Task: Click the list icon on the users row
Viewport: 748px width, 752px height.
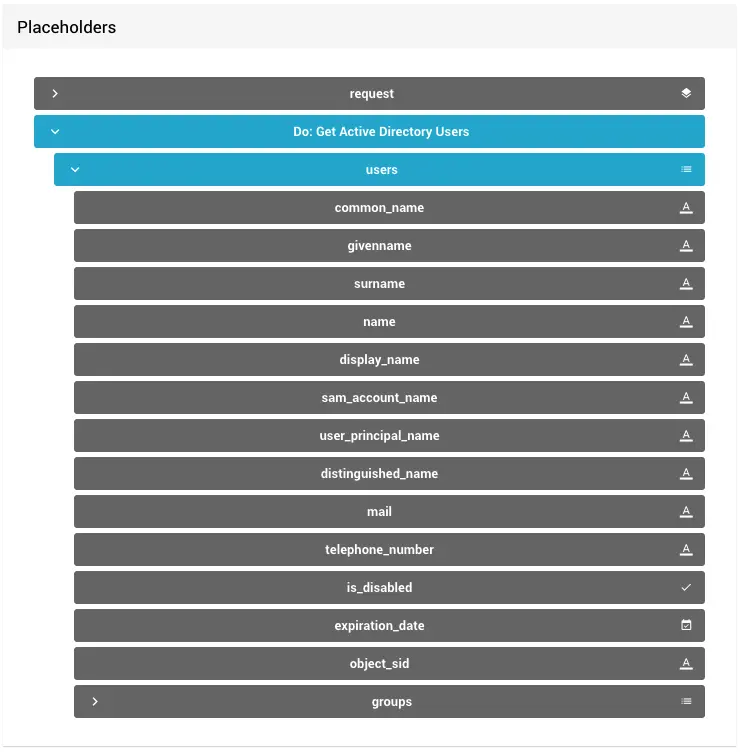Action: tap(686, 170)
